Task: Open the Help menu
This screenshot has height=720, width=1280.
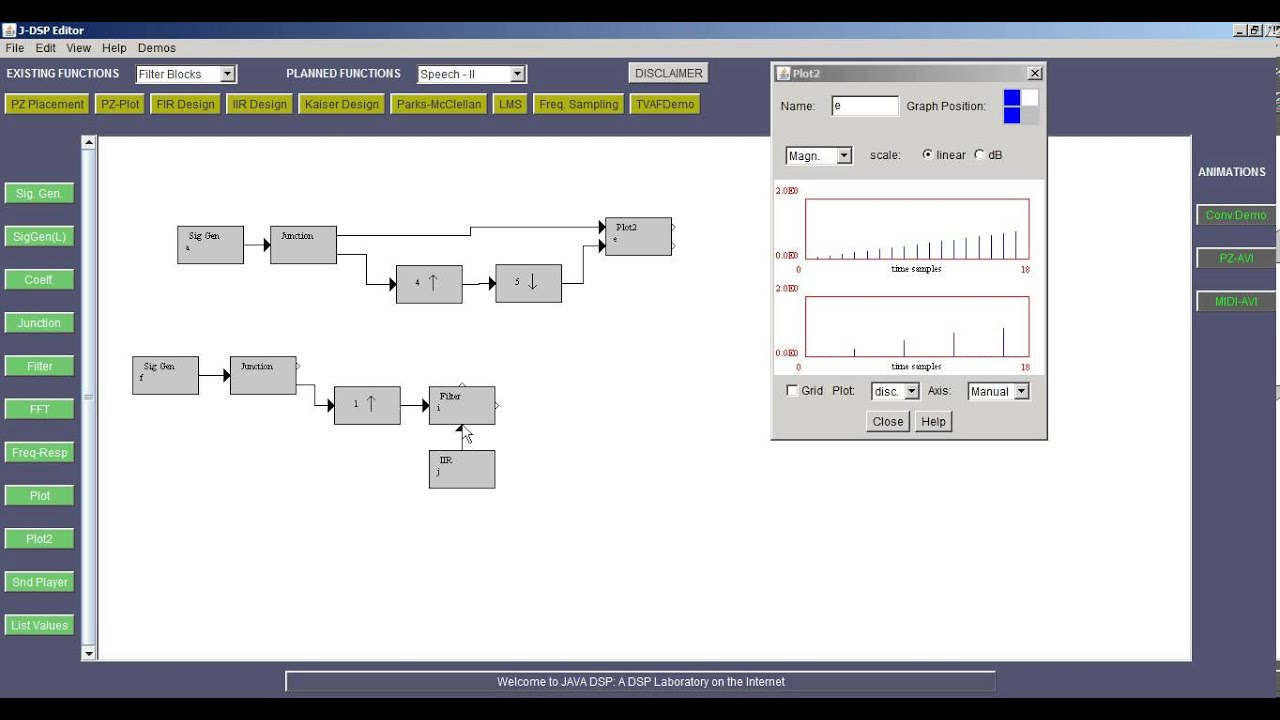Action: (x=114, y=48)
